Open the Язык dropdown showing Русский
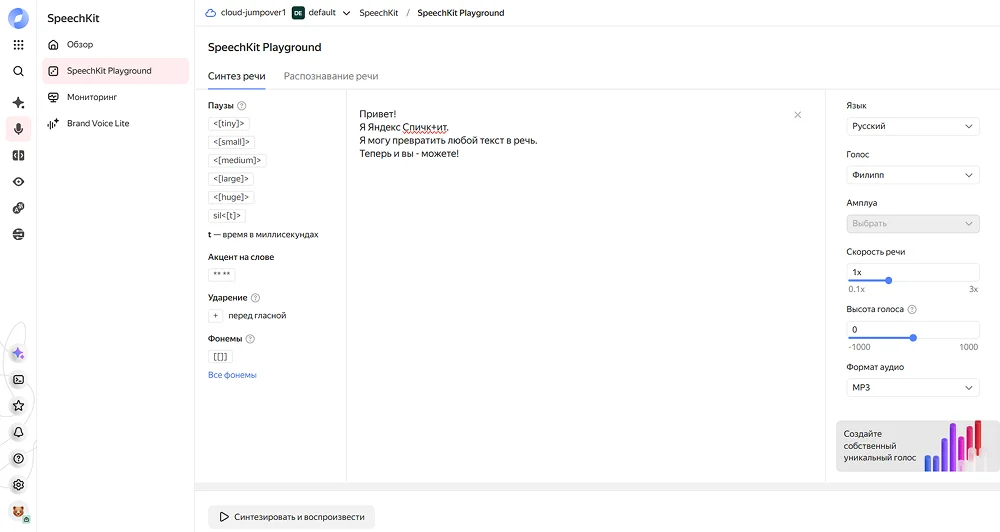Viewport: 1000px width, 532px height. (913, 126)
